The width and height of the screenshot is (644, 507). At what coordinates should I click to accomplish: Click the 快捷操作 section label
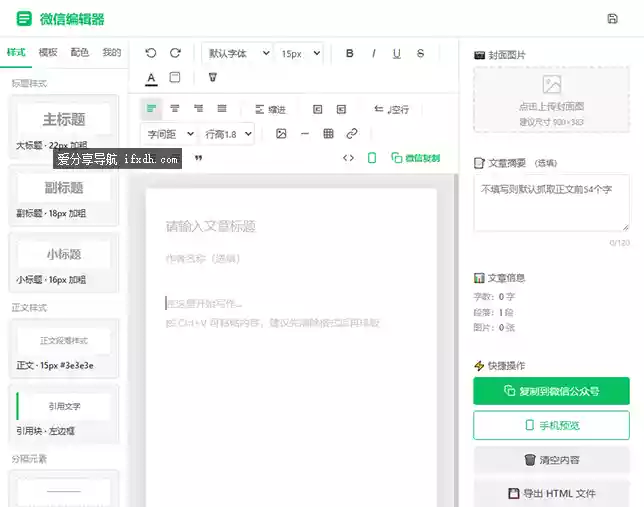point(506,366)
